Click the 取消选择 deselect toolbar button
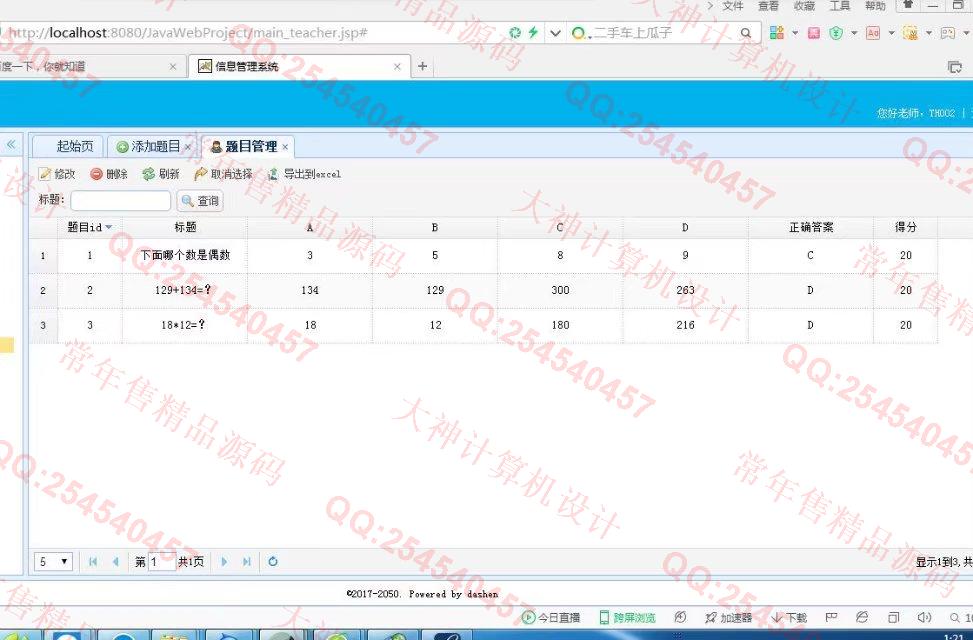This screenshot has height=640, width=973. [x=223, y=174]
